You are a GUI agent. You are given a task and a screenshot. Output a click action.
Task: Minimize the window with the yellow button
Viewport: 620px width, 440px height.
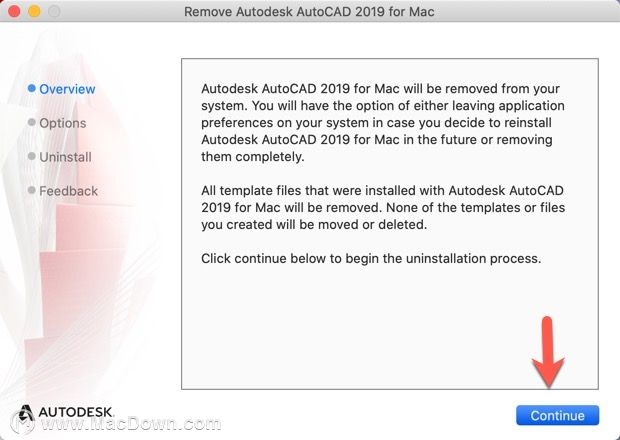34,11
